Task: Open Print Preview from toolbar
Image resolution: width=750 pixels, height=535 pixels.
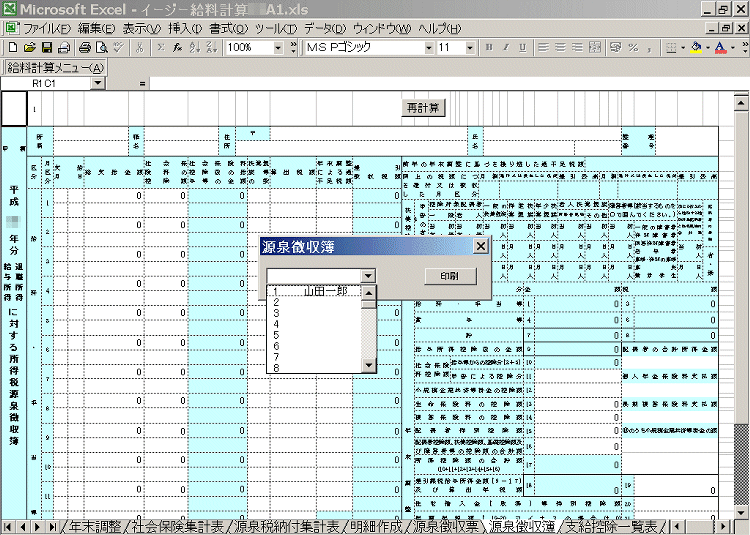Action: point(101,47)
